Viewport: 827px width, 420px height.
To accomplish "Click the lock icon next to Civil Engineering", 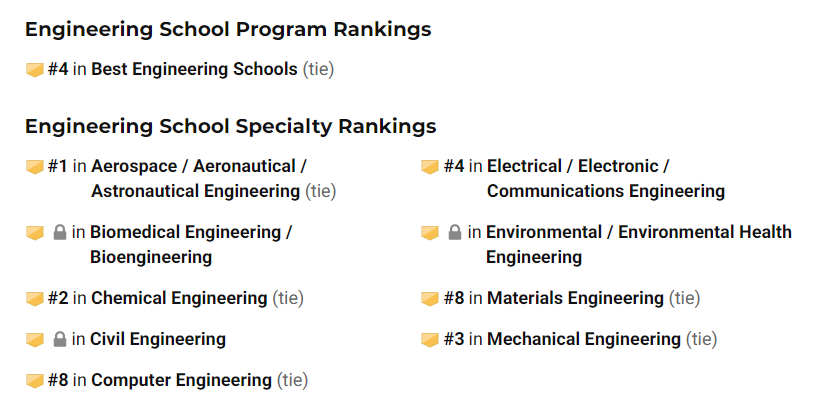I will click(59, 340).
